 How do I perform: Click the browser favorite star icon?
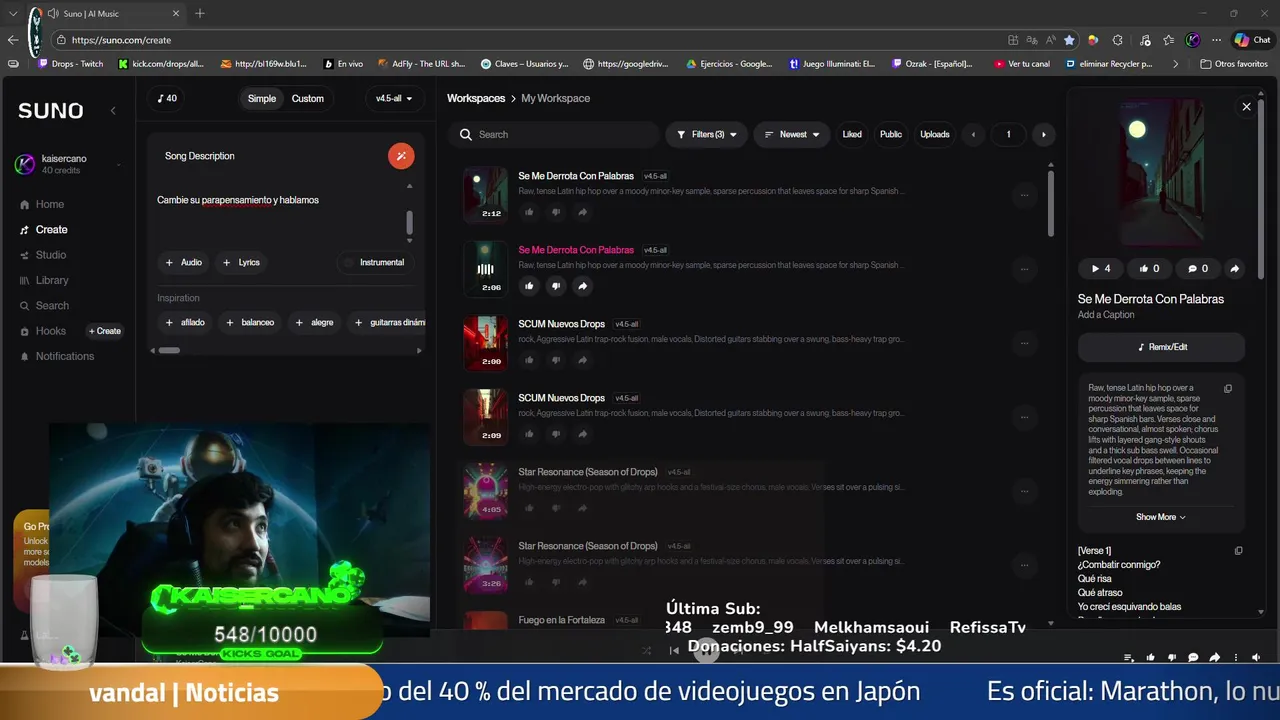(x=1069, y=40)
